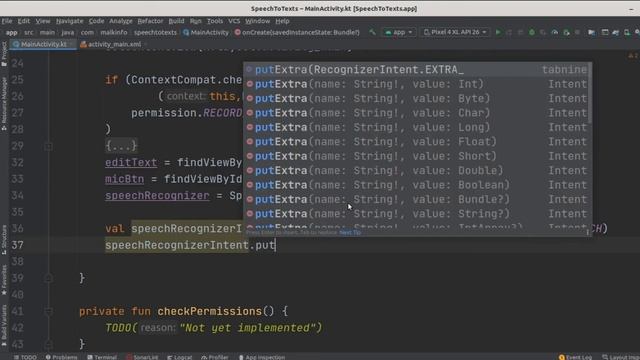Expand the folded {...} code block

point(121,146)
